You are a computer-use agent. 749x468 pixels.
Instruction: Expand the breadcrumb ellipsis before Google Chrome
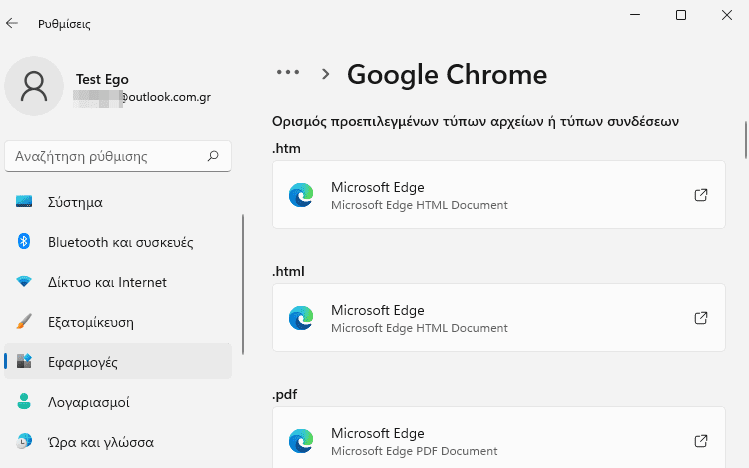tap(288, 73)
